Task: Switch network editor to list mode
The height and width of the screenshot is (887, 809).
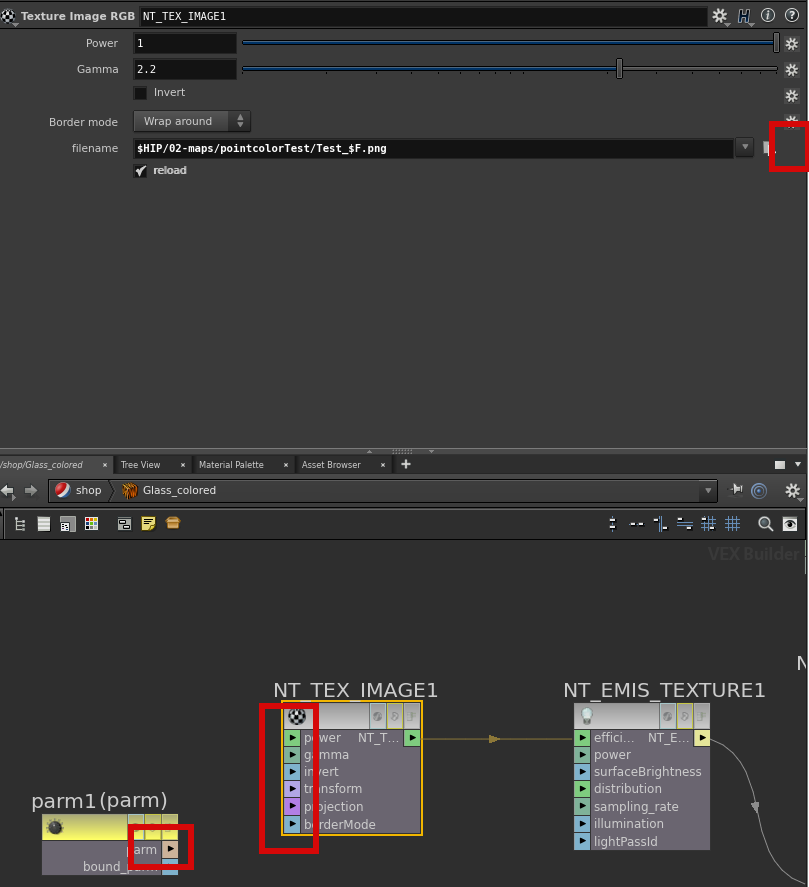Action: [44, 524]
